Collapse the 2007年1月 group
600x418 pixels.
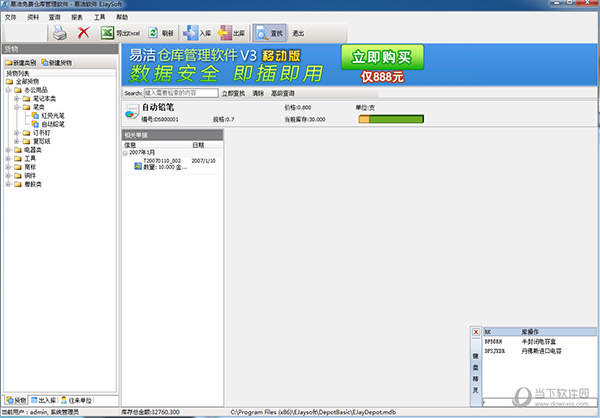(x=125, y=153)
